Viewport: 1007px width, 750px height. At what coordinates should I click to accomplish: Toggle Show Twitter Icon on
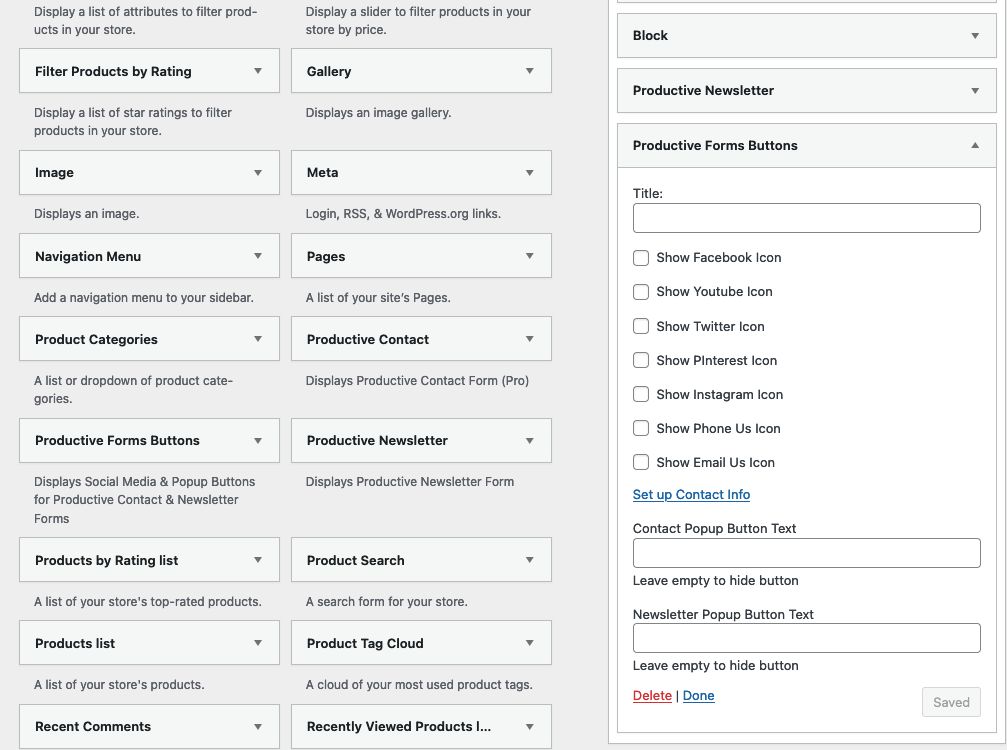click(641, 326)
